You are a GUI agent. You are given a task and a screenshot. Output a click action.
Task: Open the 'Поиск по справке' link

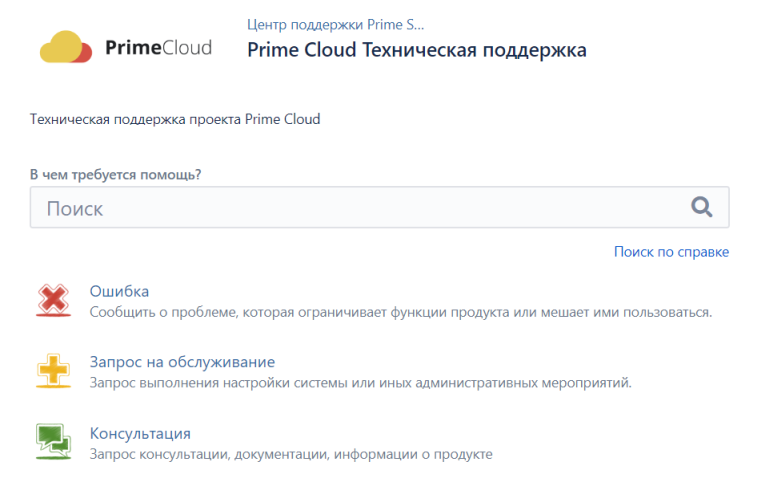pyautogui.click(x=671, y=252)
